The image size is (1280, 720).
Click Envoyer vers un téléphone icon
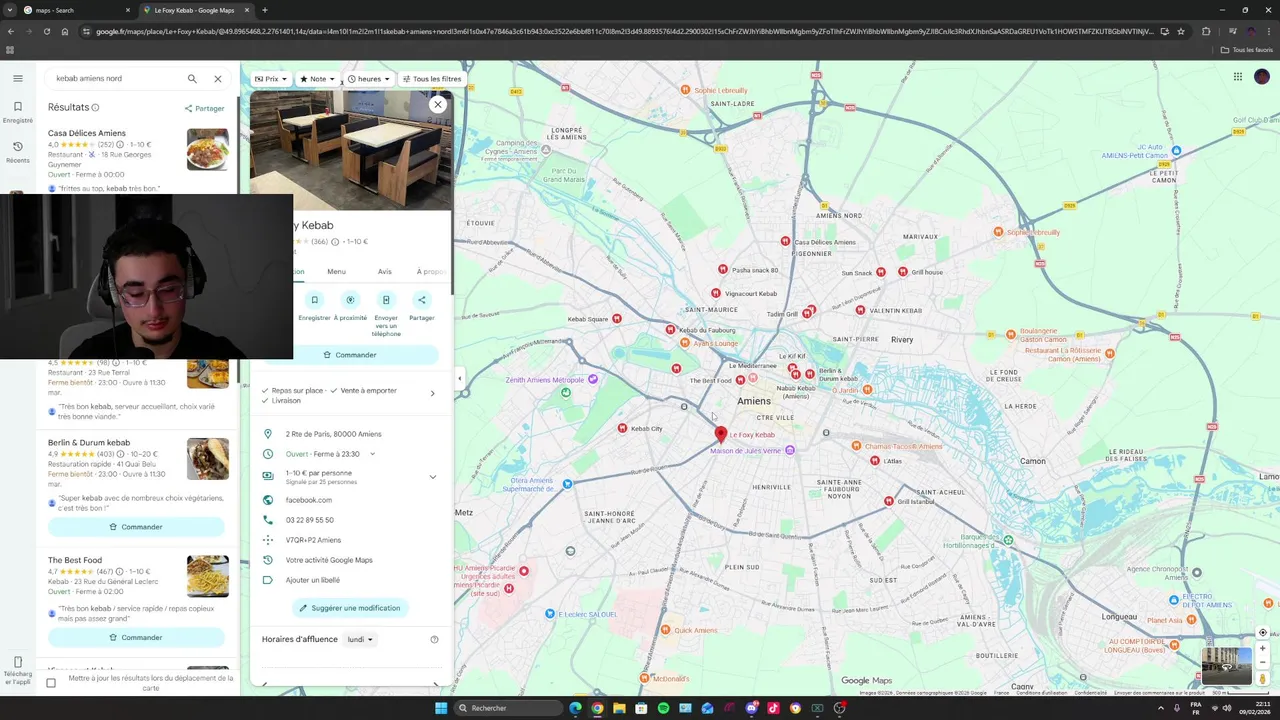(x=386, y=300)
